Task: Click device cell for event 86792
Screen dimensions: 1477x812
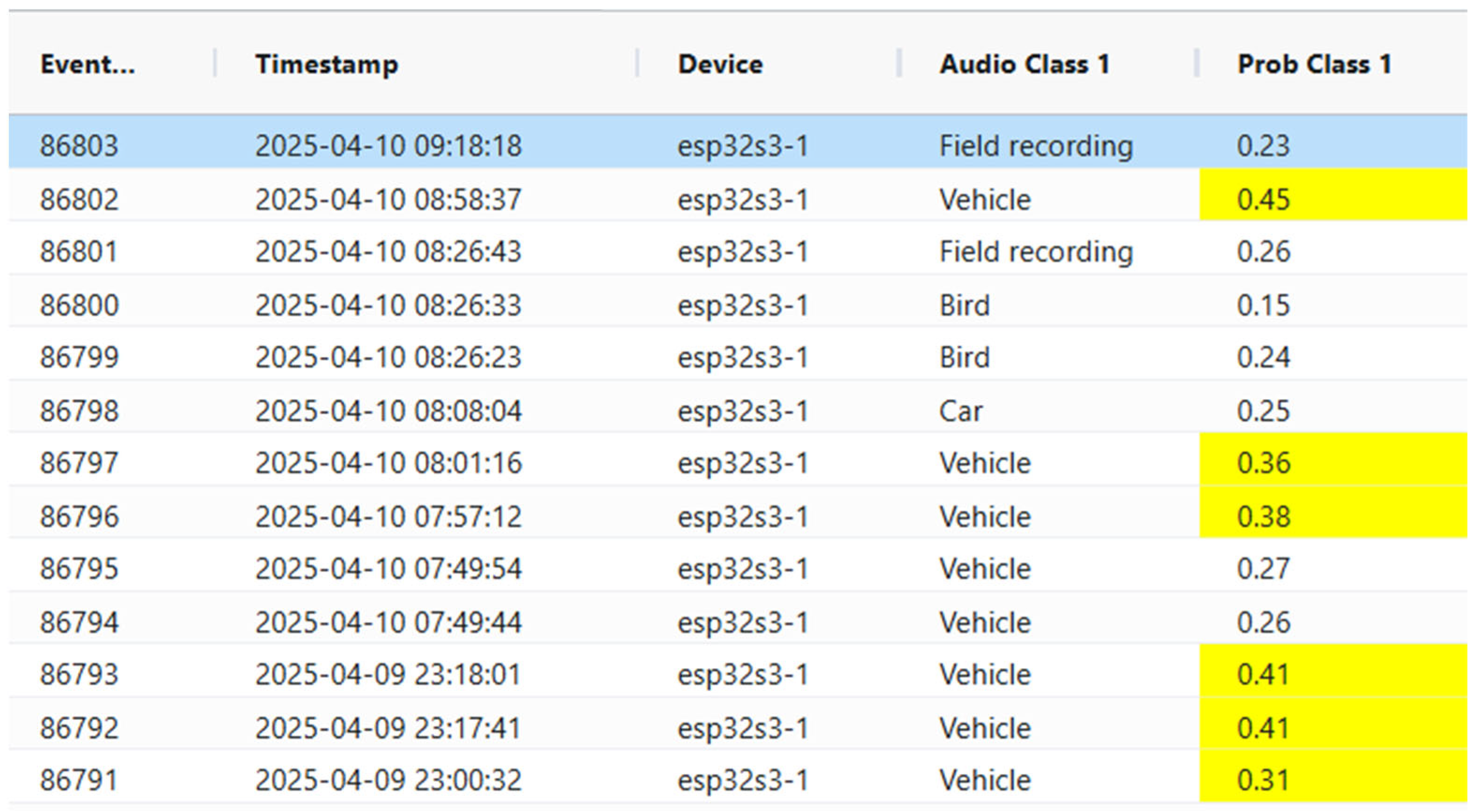Action: 743,728
